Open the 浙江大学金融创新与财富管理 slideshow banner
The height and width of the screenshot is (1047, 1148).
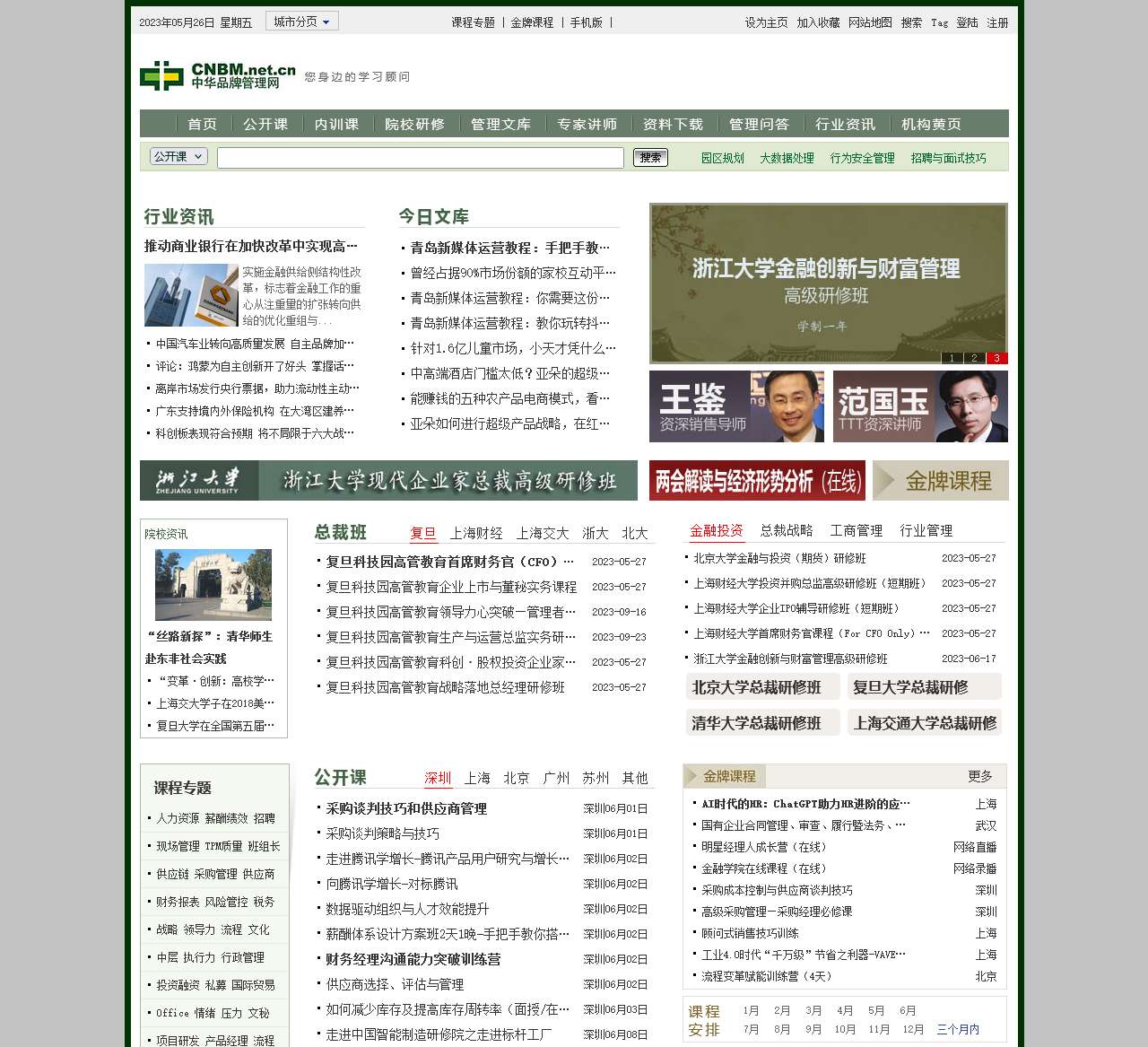coord(828,283)
